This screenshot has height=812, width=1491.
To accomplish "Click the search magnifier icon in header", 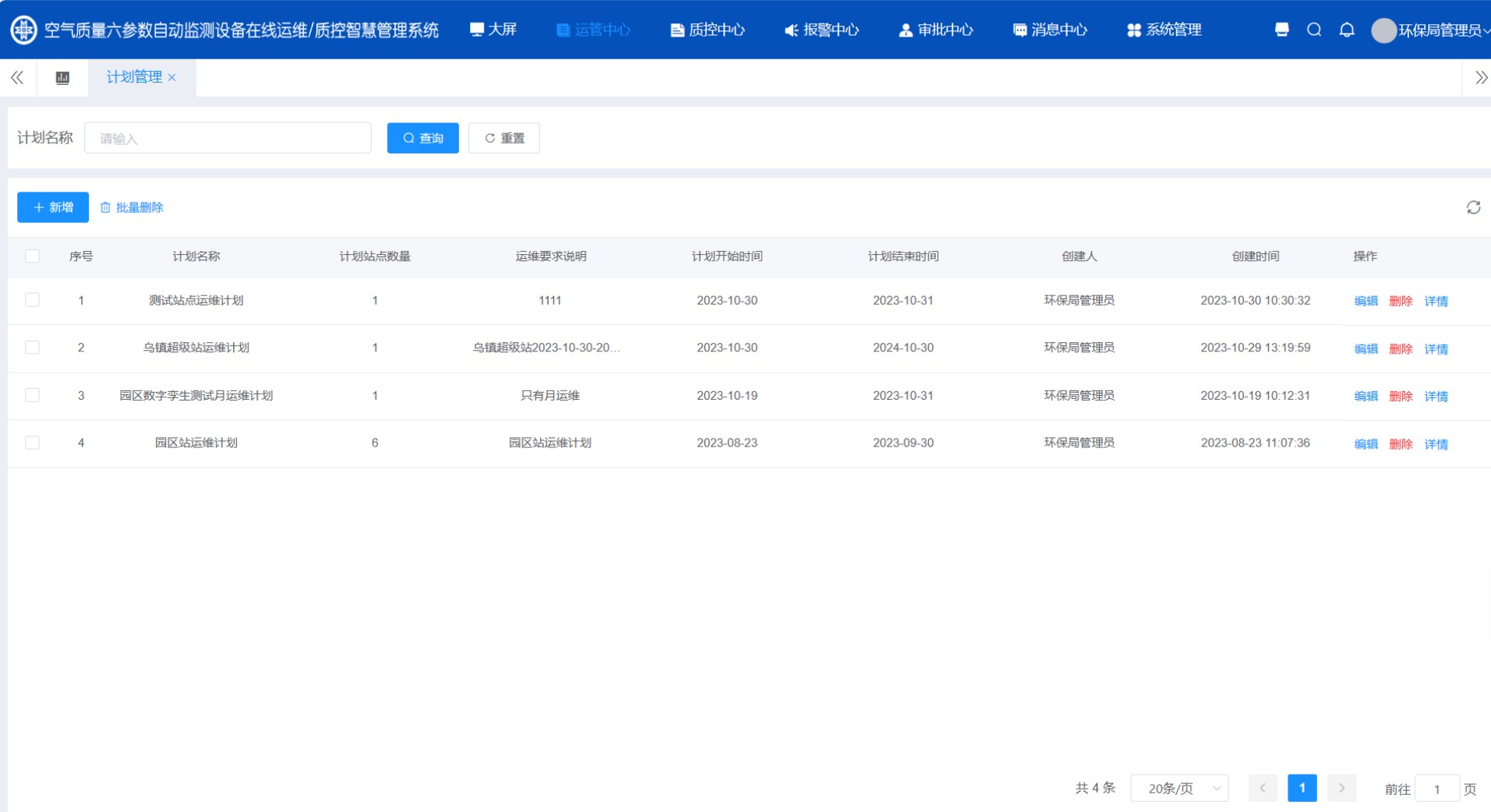I will [x=1314, y=30].
